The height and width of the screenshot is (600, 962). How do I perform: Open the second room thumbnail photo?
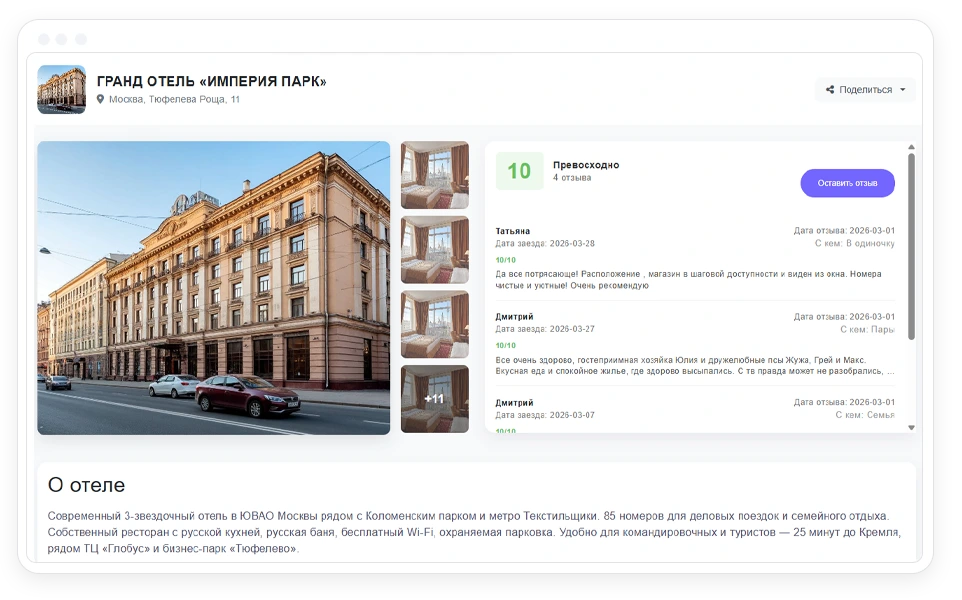[x=434, y=250]
